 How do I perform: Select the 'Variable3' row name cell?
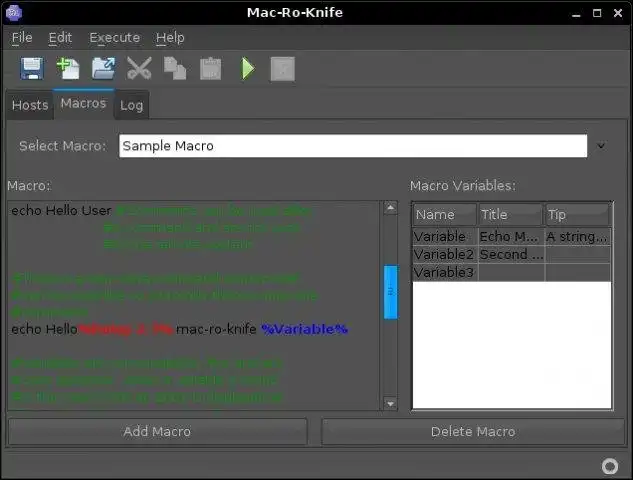pos(445,272)
